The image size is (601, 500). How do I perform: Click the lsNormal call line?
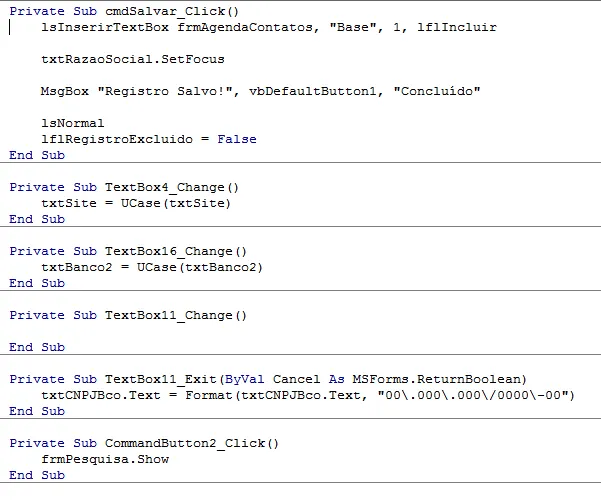pyautogui.click(x=72, y=123)
